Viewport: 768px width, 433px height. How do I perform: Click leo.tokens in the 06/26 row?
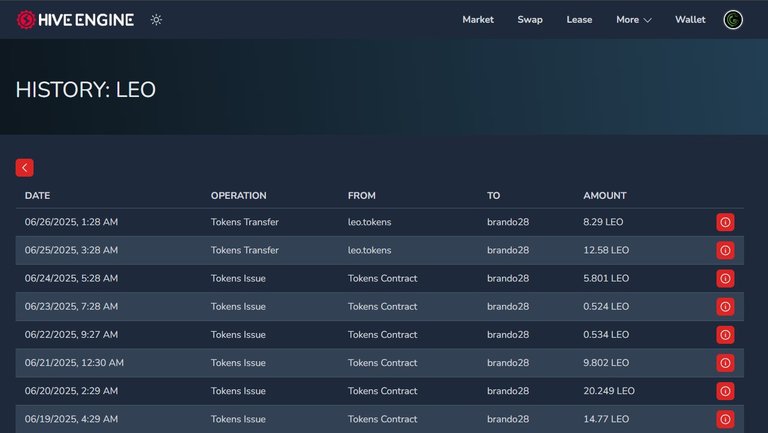tap(369, 222)
